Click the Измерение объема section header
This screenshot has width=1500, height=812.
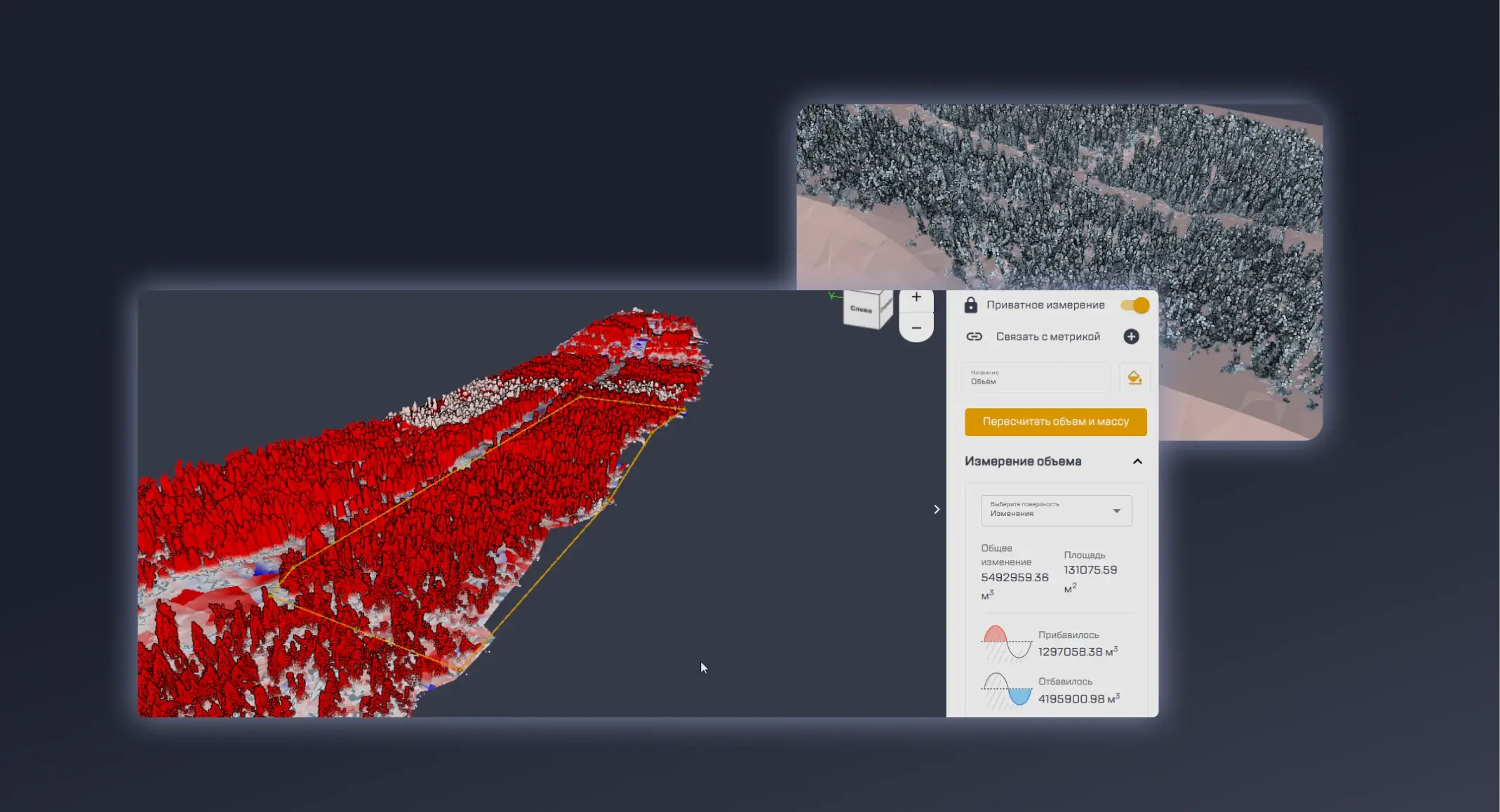[1022, 461]
